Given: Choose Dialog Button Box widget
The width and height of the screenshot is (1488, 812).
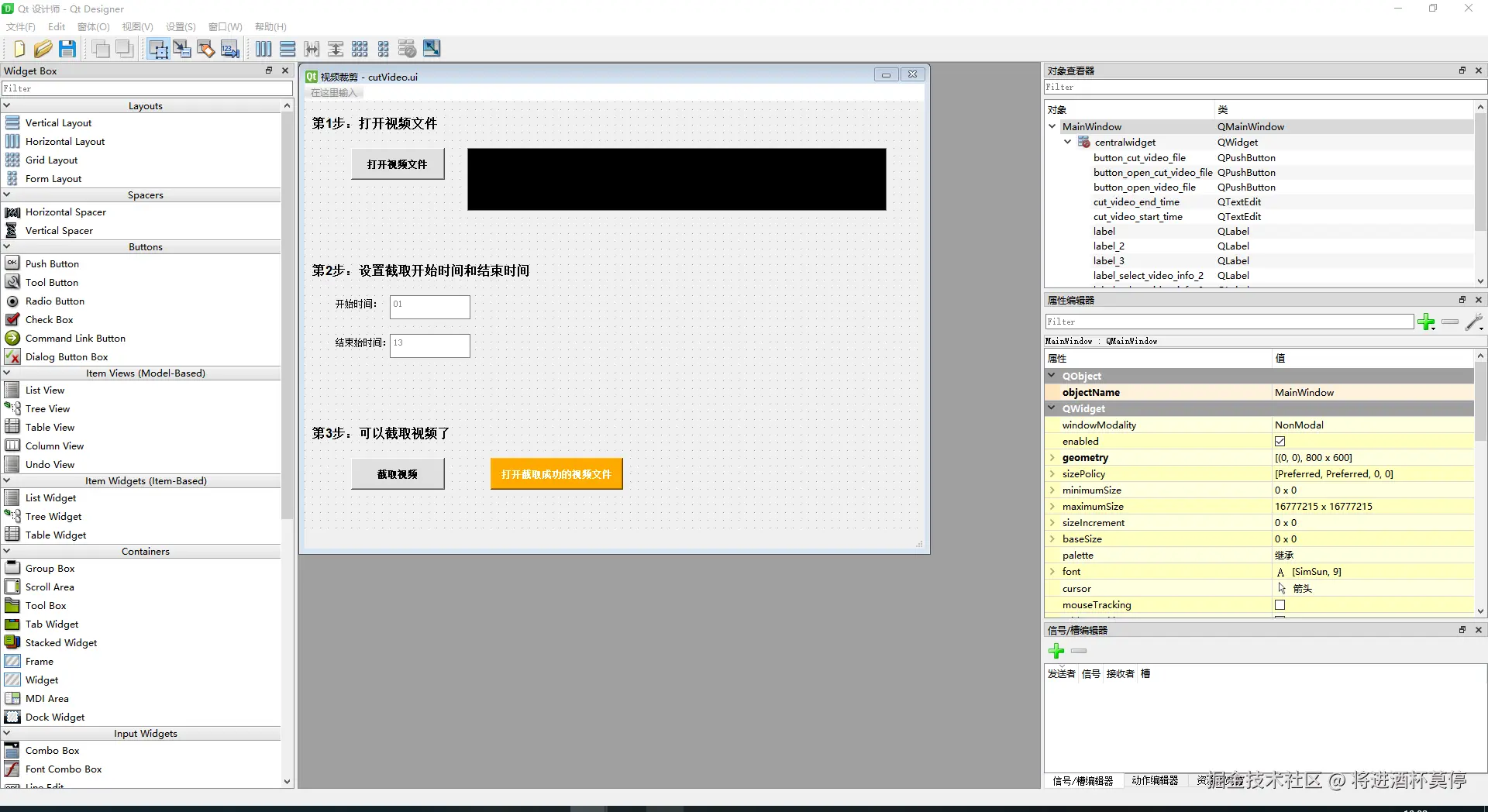Looking at the screenshot, I should 67,356.
